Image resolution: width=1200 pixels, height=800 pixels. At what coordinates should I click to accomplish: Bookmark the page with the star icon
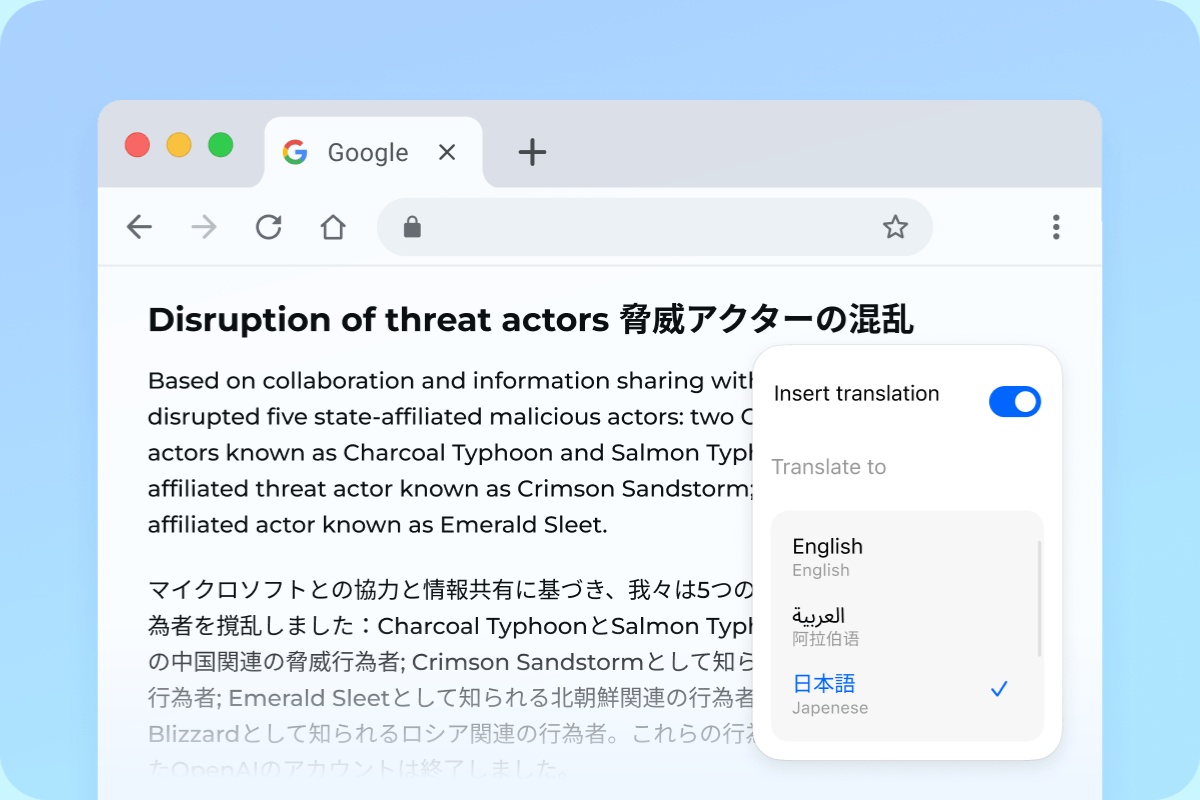(x=895, y=227)
